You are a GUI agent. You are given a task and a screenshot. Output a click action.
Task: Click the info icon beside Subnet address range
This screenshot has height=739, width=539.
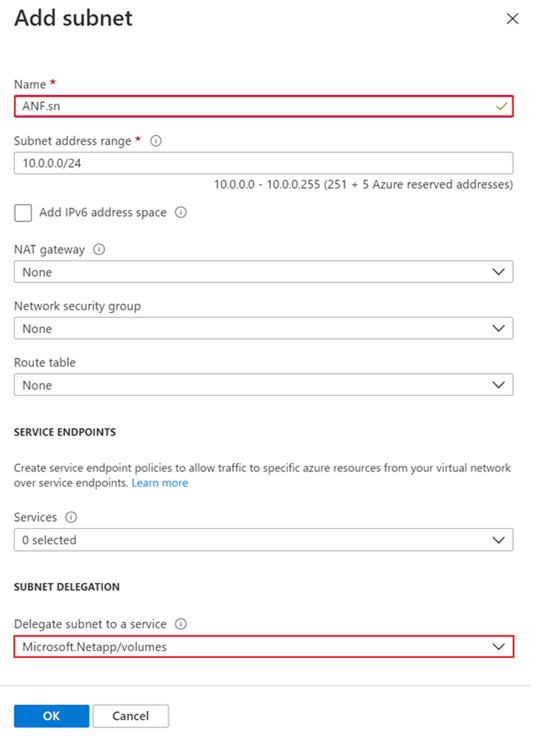[x=156, y=141]
